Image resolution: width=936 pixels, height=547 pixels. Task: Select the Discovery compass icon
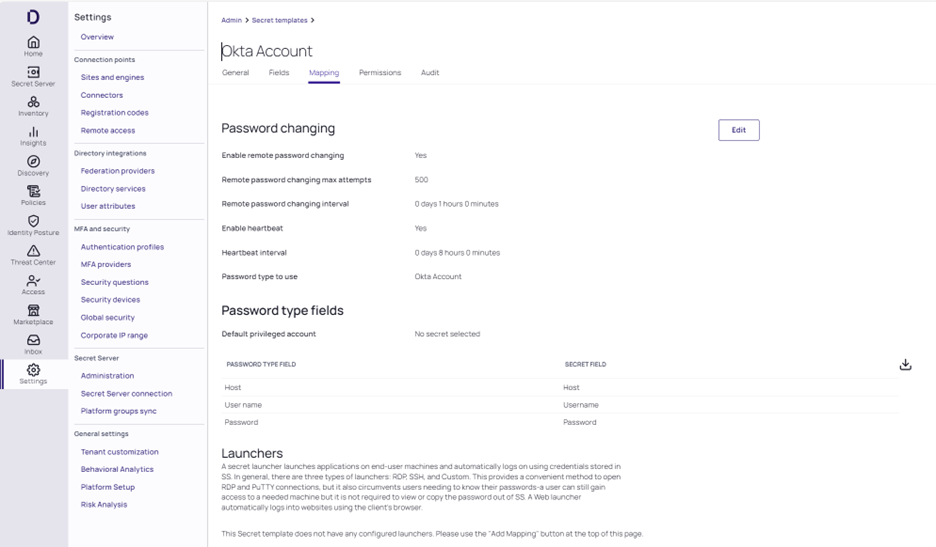[33, 162]
